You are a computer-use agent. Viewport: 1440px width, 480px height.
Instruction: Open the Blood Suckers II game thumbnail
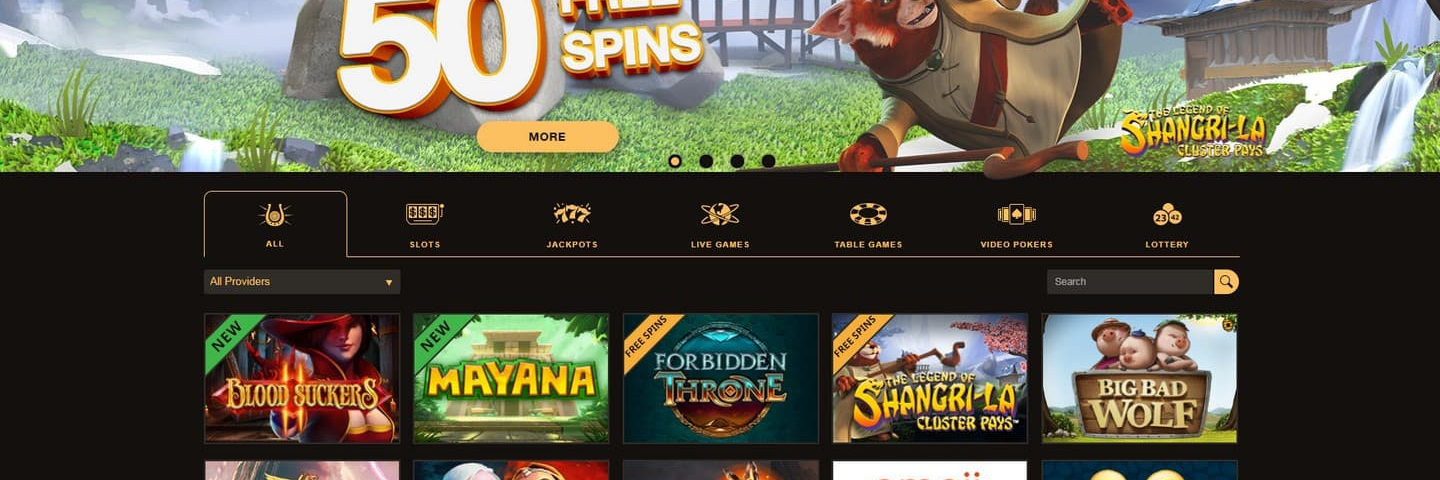coord(302,378)
